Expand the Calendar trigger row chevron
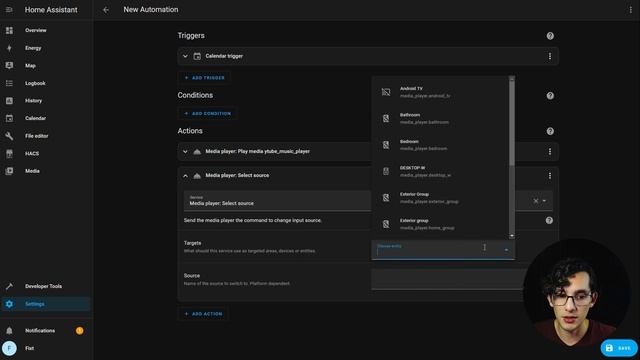640x360 pixels. tap(185, 56)
